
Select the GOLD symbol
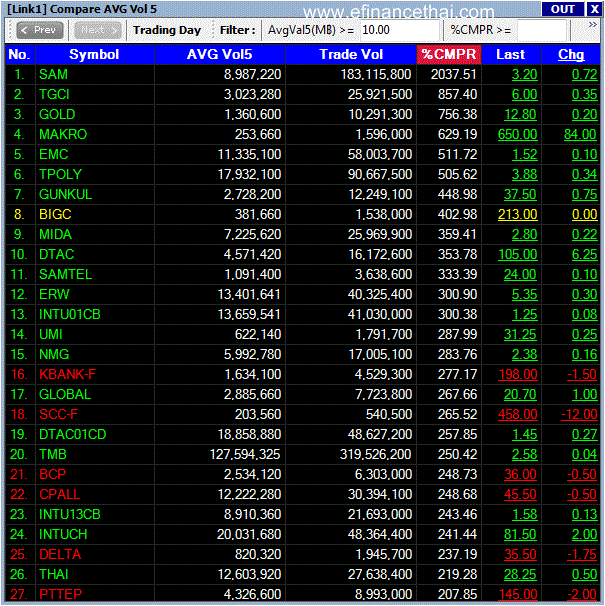(x=57, y=114)
